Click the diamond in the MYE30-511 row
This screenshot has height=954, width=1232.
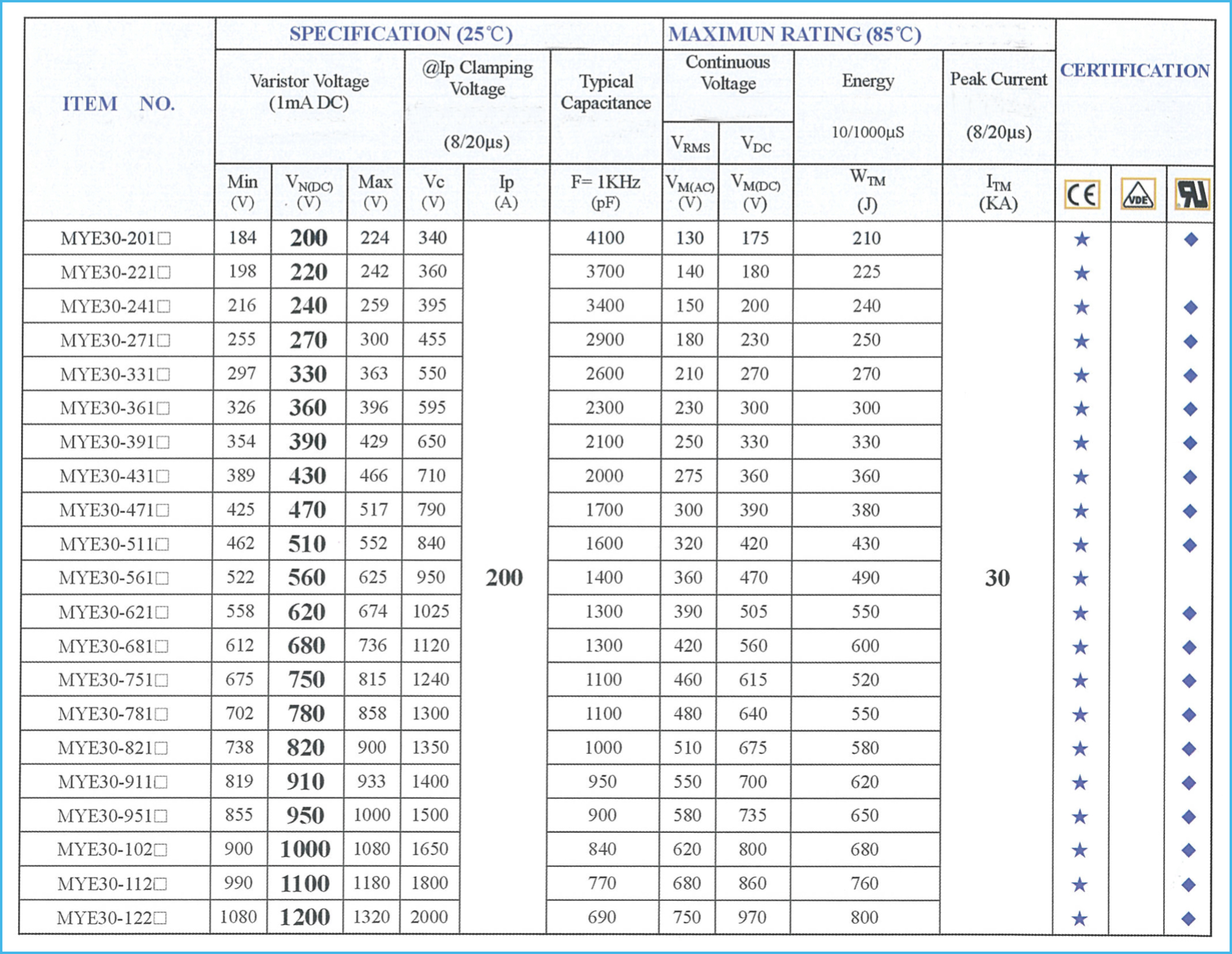(1190, 545)
